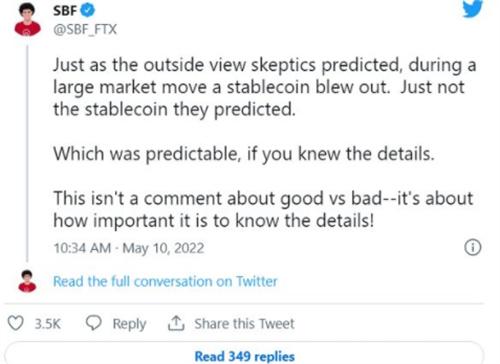Open the 10:34 AM May 10, 2022 timestamp
This screenshot has height=364, width=500.
click(x=129, y=248)
